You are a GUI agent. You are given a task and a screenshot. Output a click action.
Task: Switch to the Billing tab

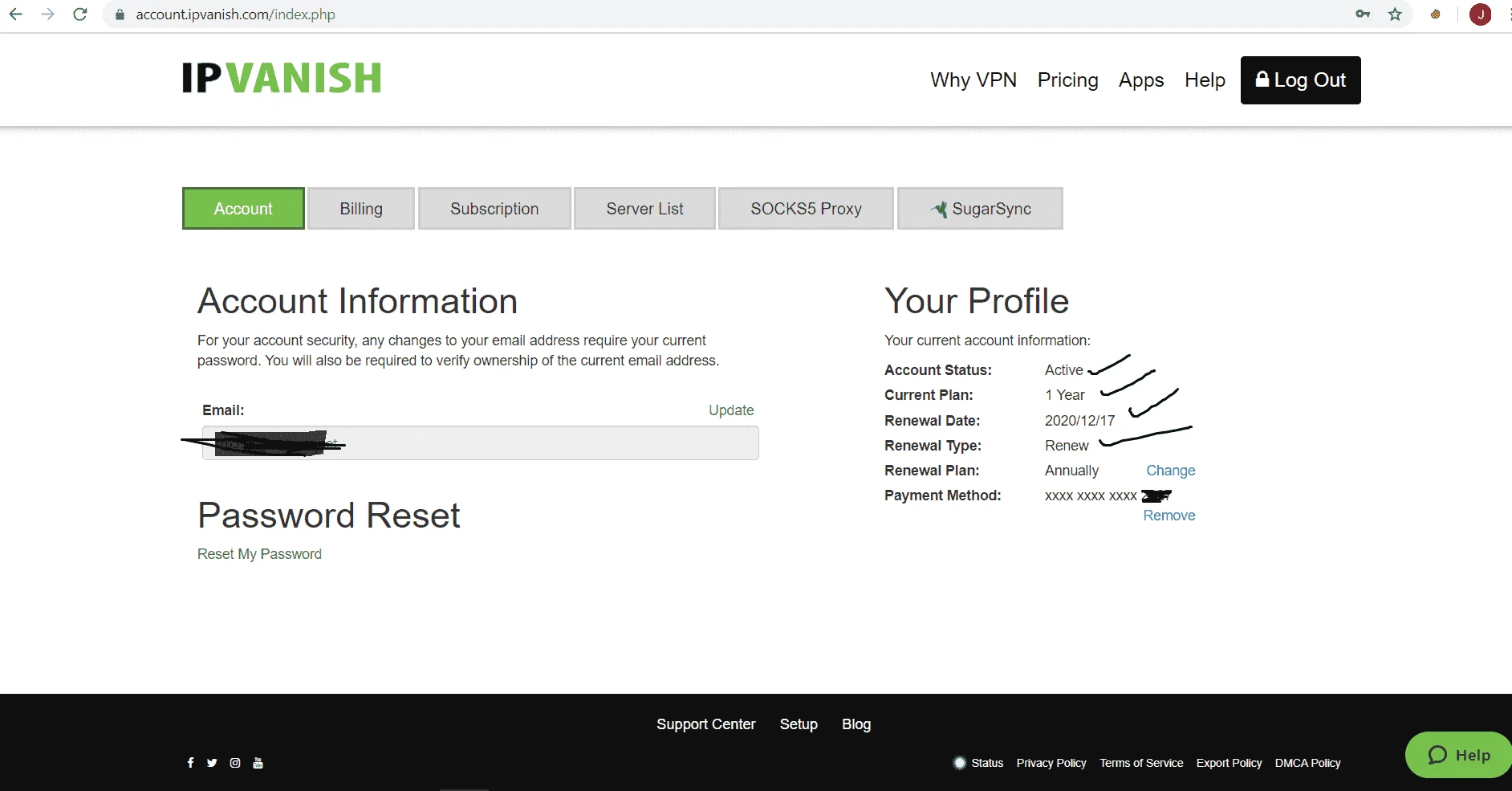(361, 209)
